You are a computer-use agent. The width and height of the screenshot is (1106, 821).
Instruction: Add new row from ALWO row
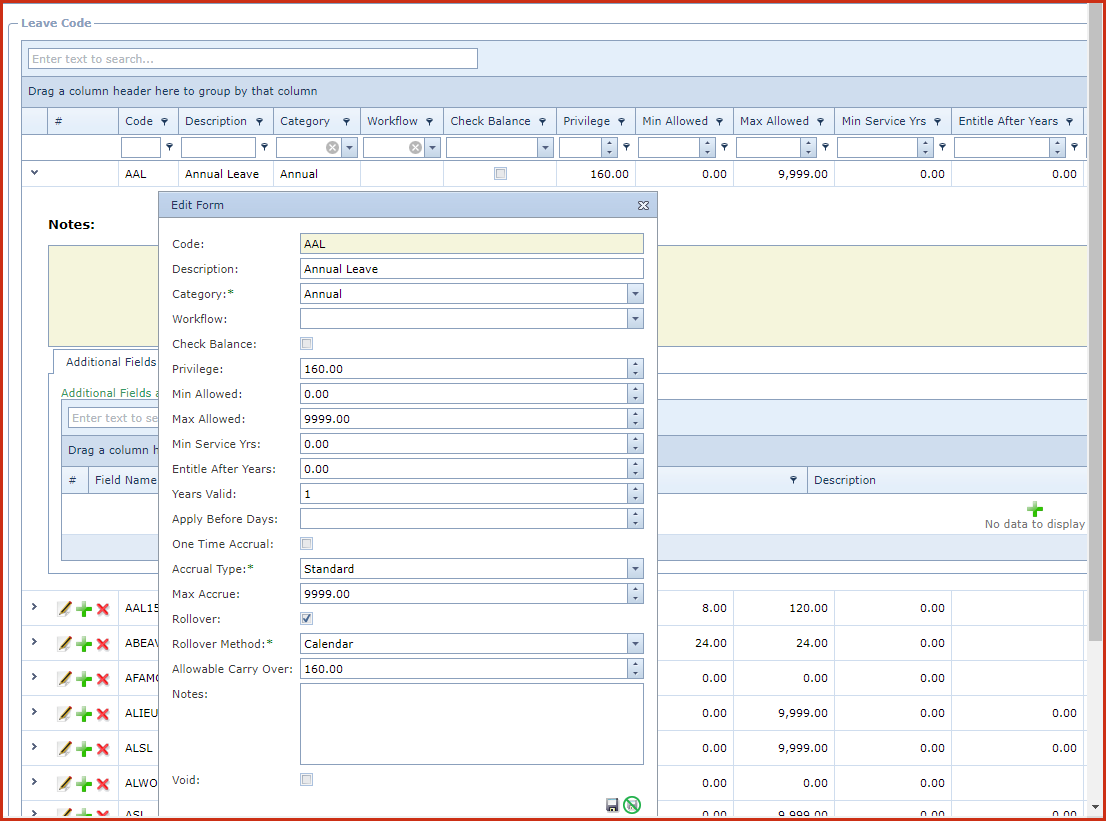coord(84,784)
